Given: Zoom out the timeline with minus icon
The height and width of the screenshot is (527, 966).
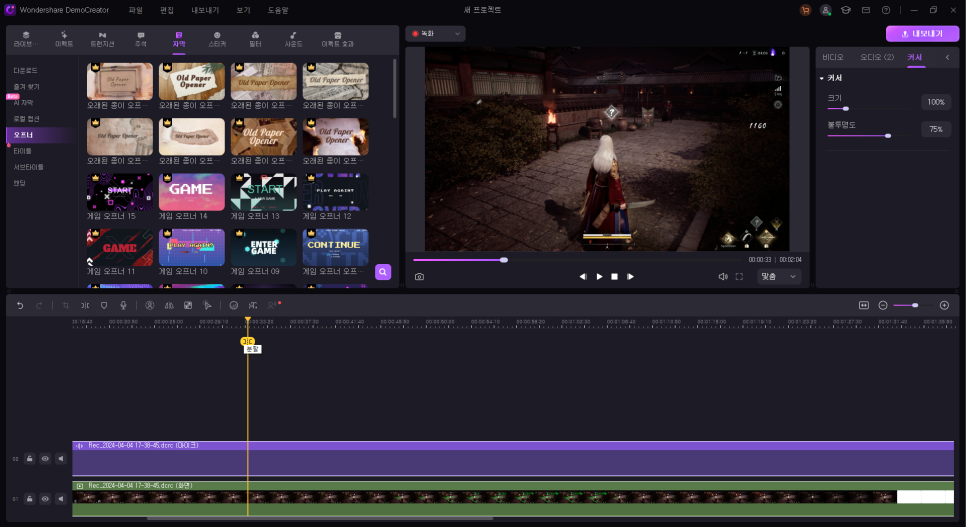Looking at the screenshot, I should point(883,305).
